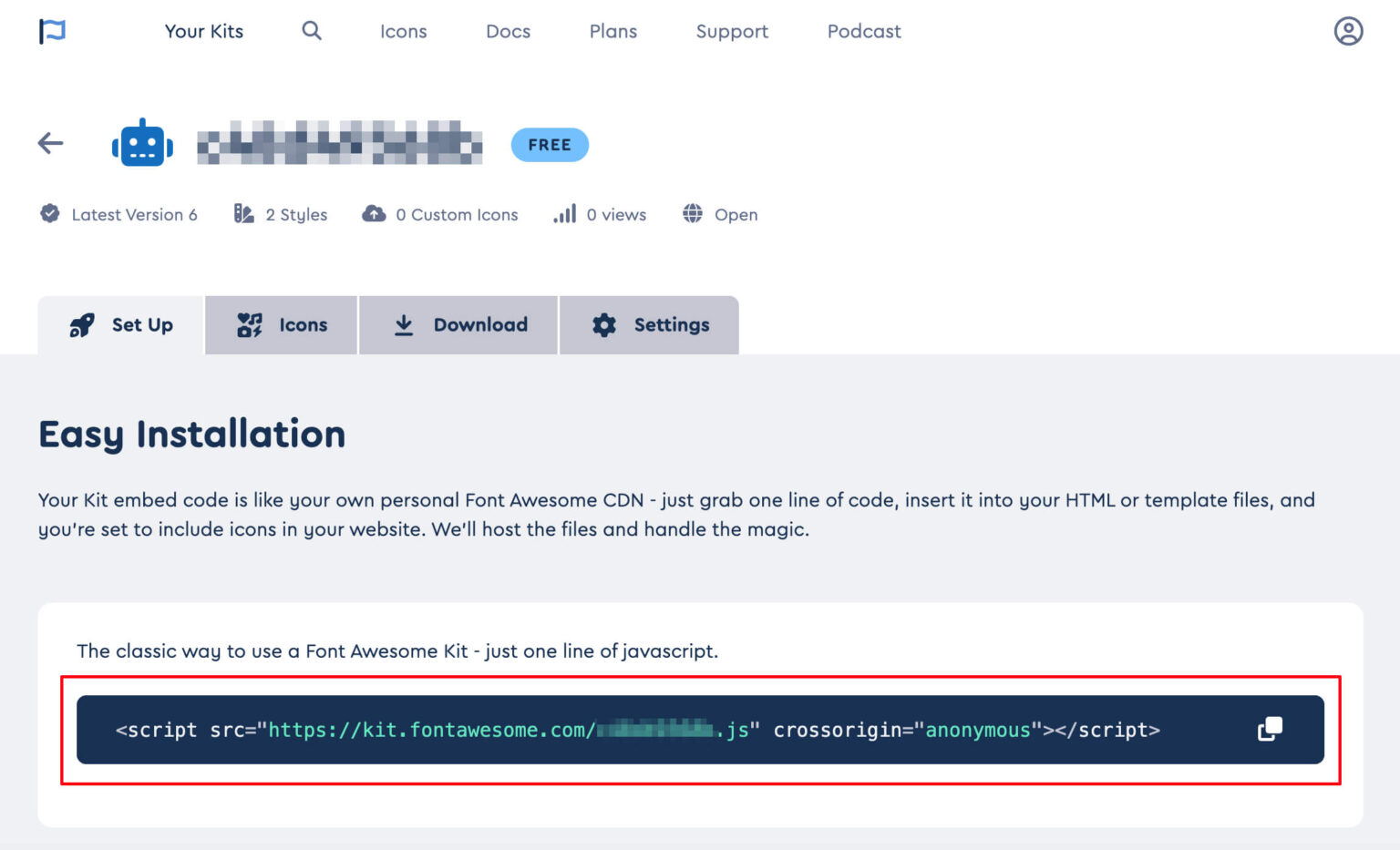
Task: Click the Font Awesome flag logo
Action: tap(52, 30)
